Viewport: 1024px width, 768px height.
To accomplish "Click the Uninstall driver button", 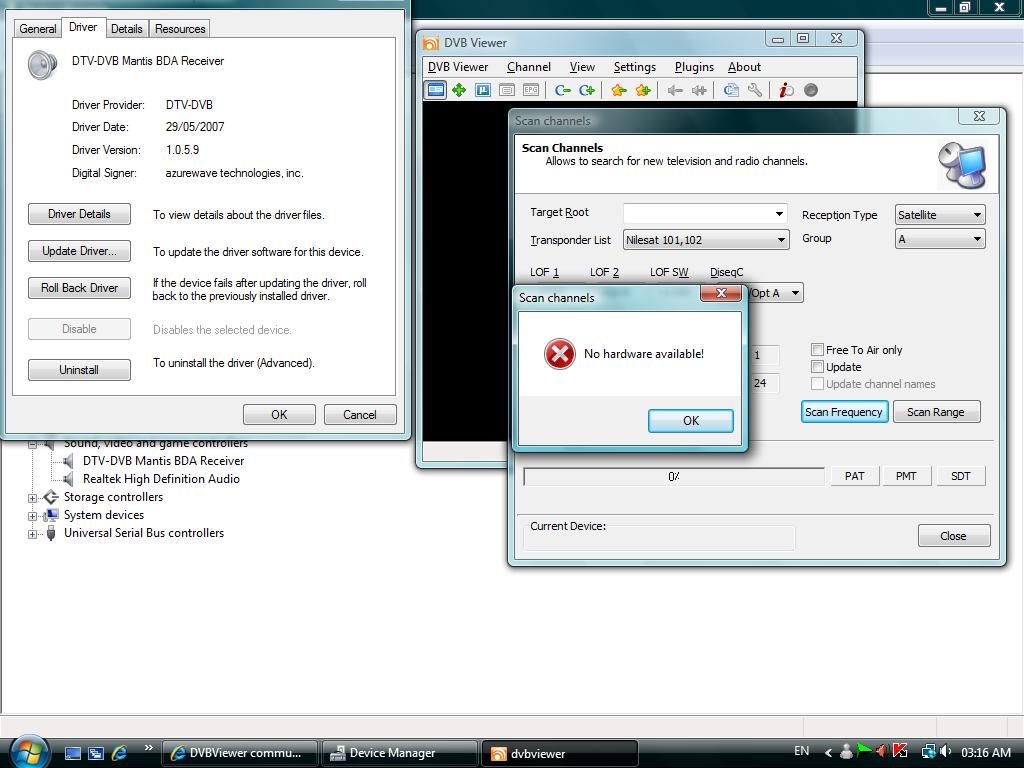I will pos(79,370).
